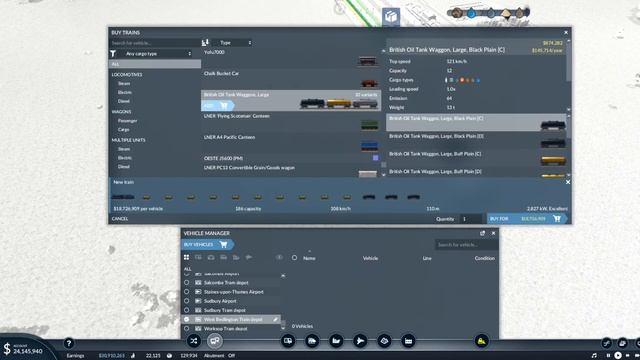Open the ship/harbor construction menu icon
This screenshot has height=360, width=640.
[336, 341]
